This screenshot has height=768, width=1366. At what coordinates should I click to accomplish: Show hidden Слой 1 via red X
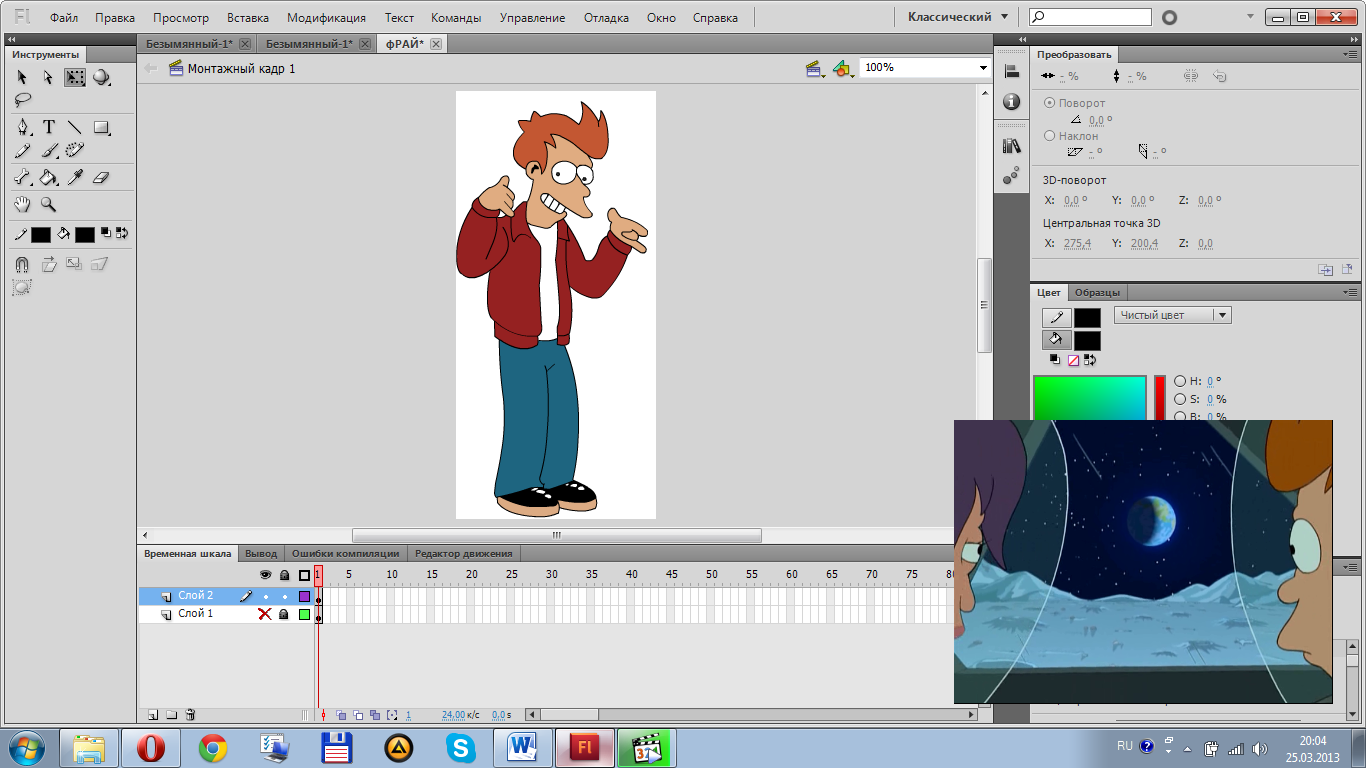[x=265, y=614]
